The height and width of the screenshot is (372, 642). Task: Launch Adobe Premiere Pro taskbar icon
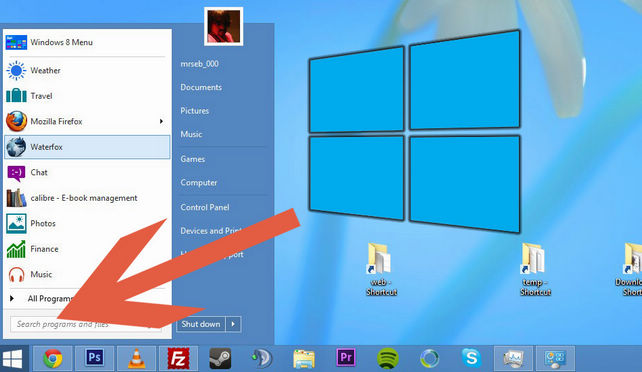point(346,358)
